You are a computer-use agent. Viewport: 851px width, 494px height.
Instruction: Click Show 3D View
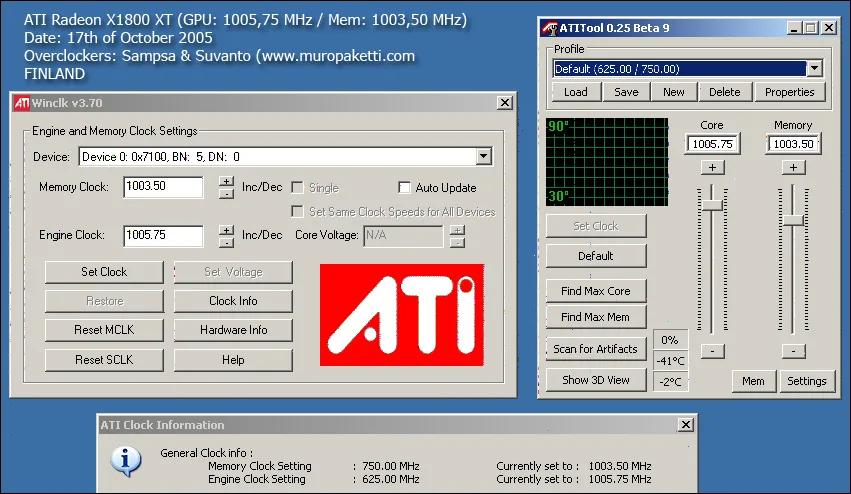(x=596, y=380)
